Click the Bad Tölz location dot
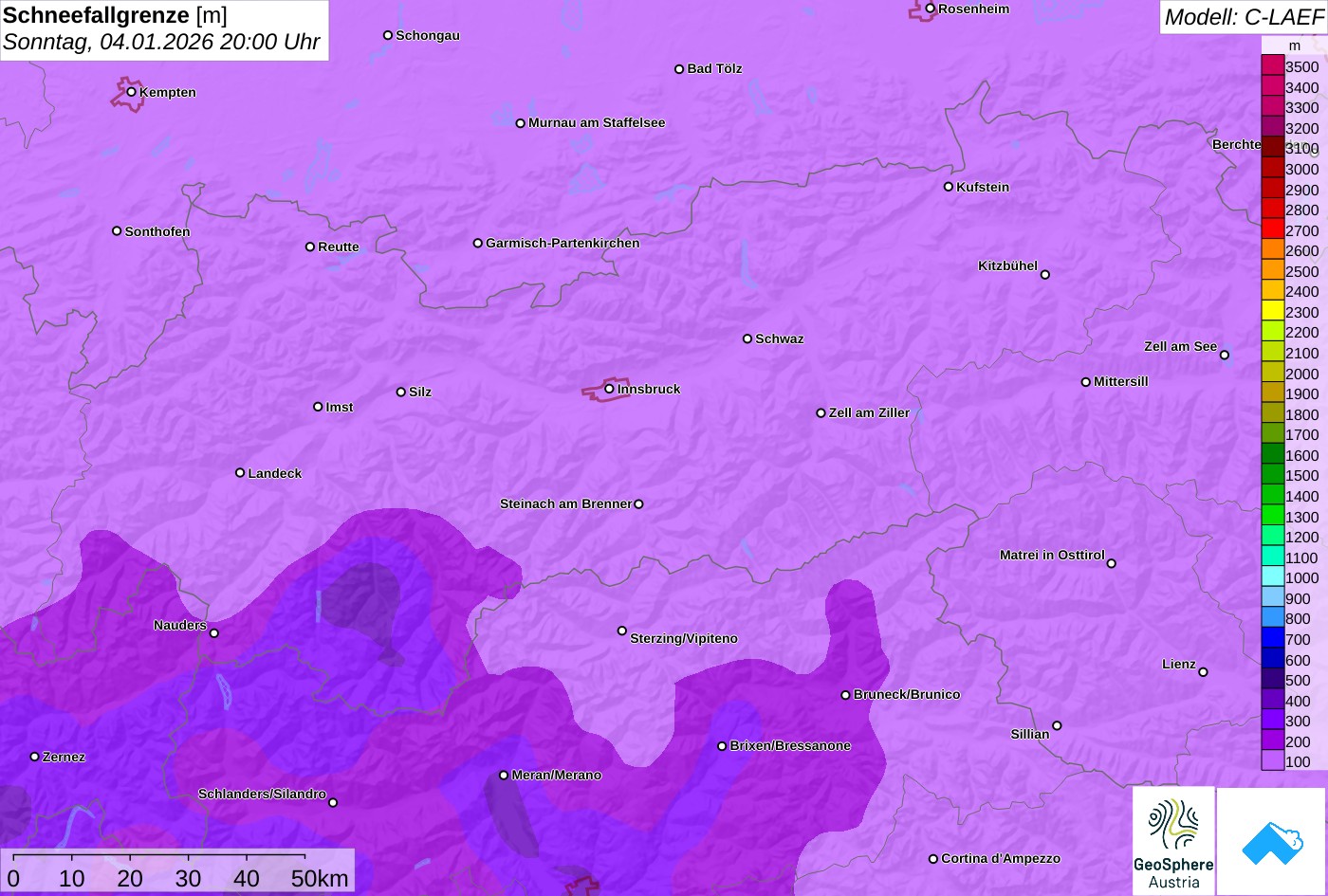The image size is (1328, 896). tap(678, 69)
